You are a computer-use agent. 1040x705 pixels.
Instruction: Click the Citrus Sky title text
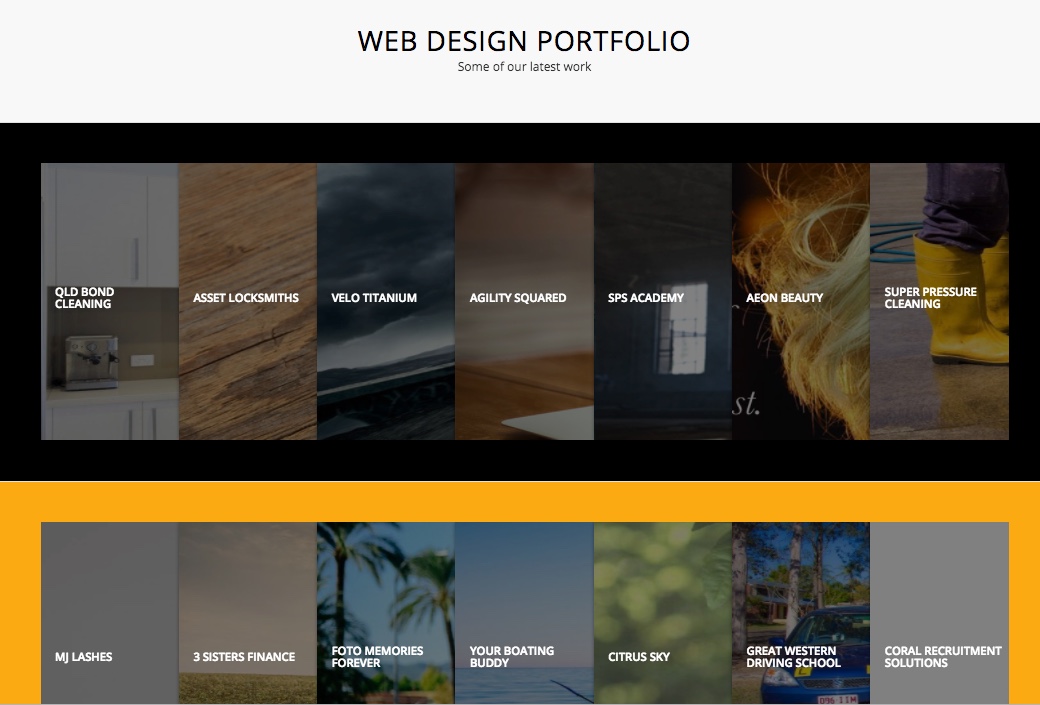[x=639, y=657]
